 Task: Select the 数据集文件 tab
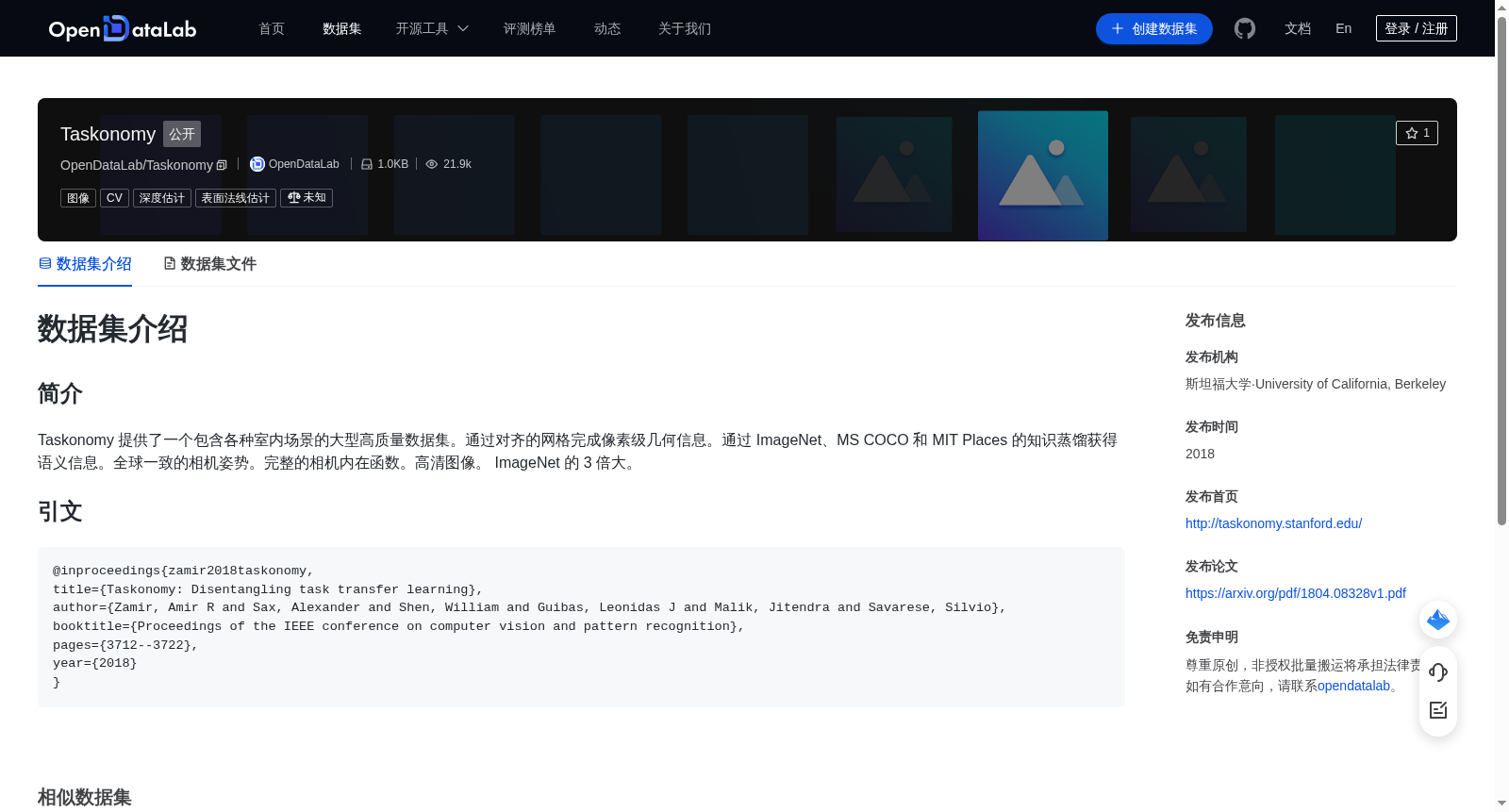coord(209,264)
